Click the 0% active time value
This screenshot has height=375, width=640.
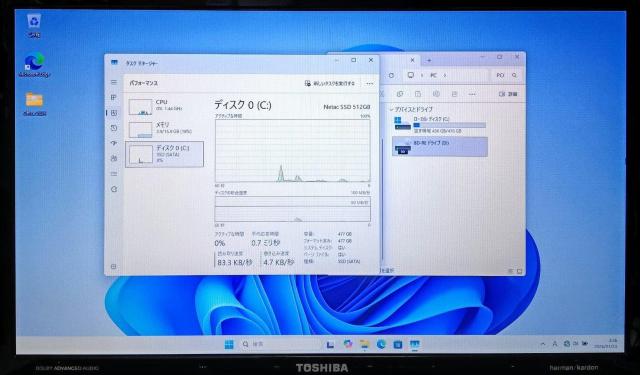(220, 243)
